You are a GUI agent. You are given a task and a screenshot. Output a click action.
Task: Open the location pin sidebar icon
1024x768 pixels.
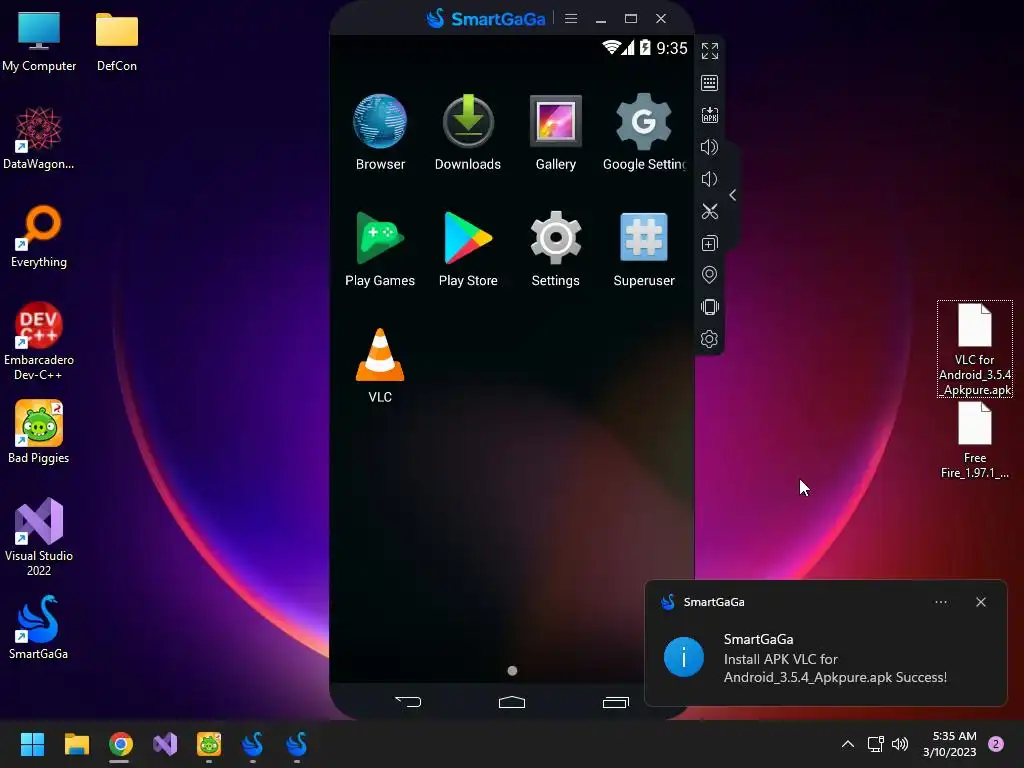(x=710, y=275)
